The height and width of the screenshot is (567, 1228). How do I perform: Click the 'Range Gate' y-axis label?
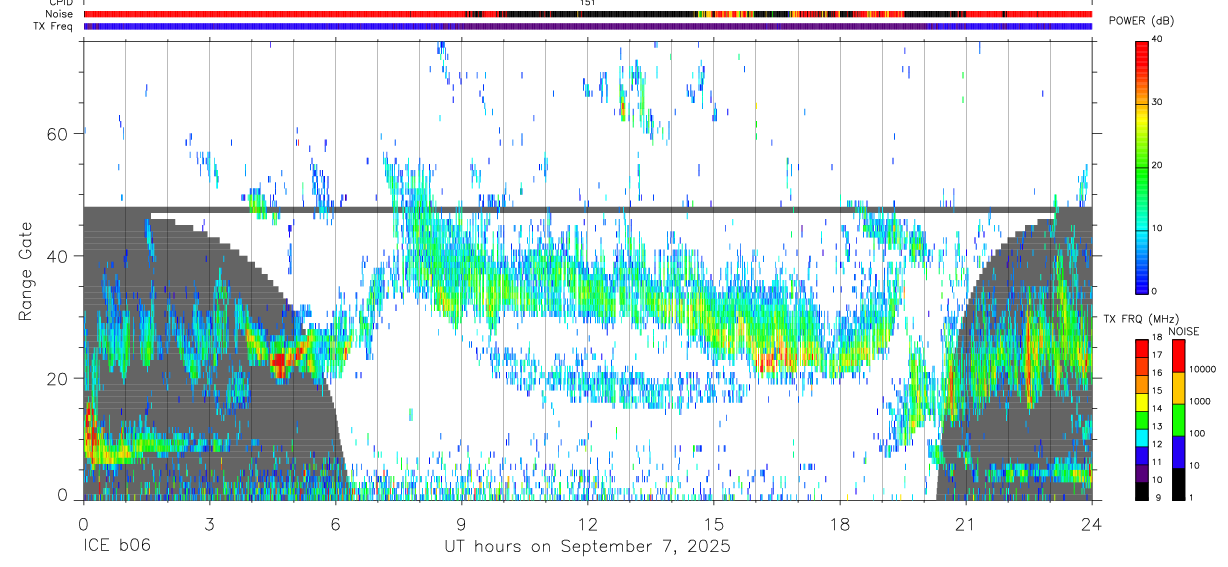point(26,271)
